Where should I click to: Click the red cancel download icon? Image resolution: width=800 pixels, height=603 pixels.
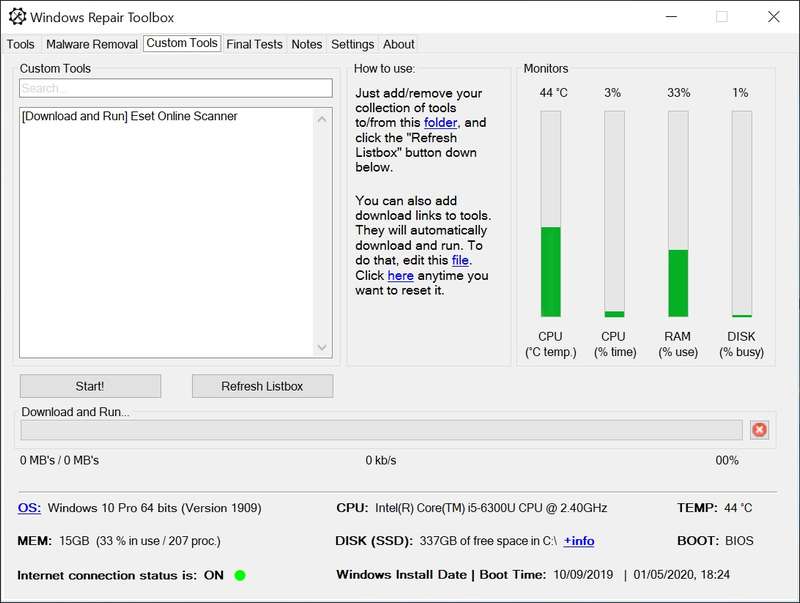(x=759, y=430)
